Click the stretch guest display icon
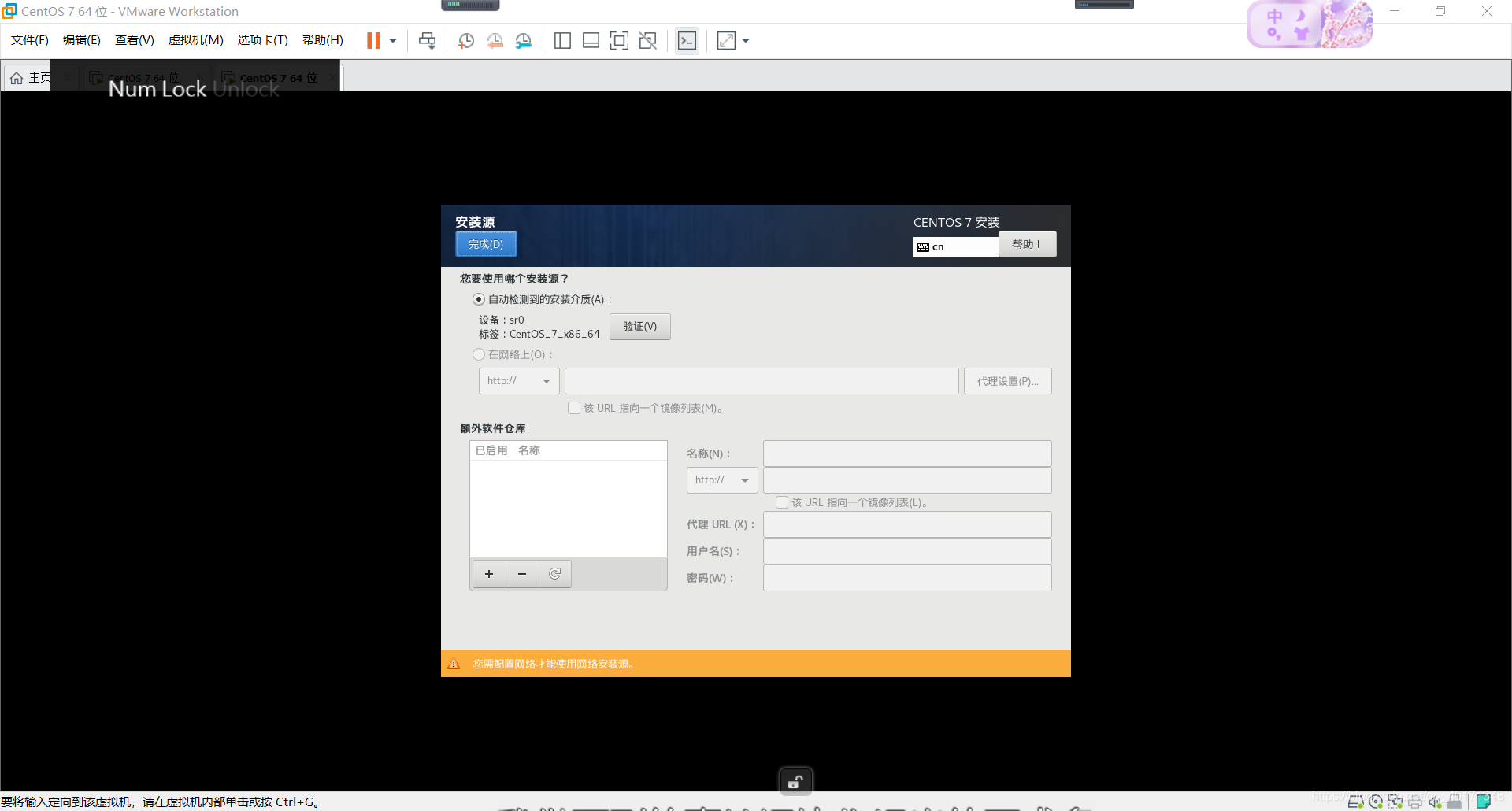 point(727,41)
